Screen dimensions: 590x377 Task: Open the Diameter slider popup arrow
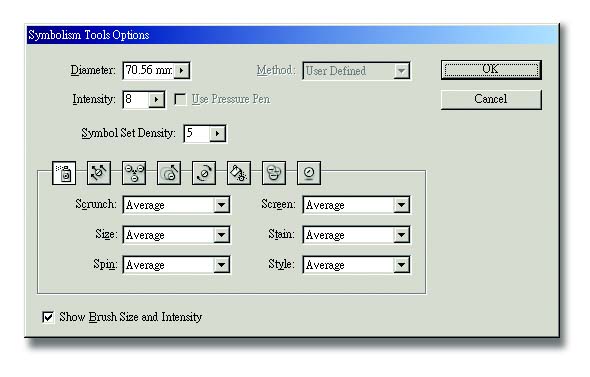pyautogui.click(x=182, y=70)
